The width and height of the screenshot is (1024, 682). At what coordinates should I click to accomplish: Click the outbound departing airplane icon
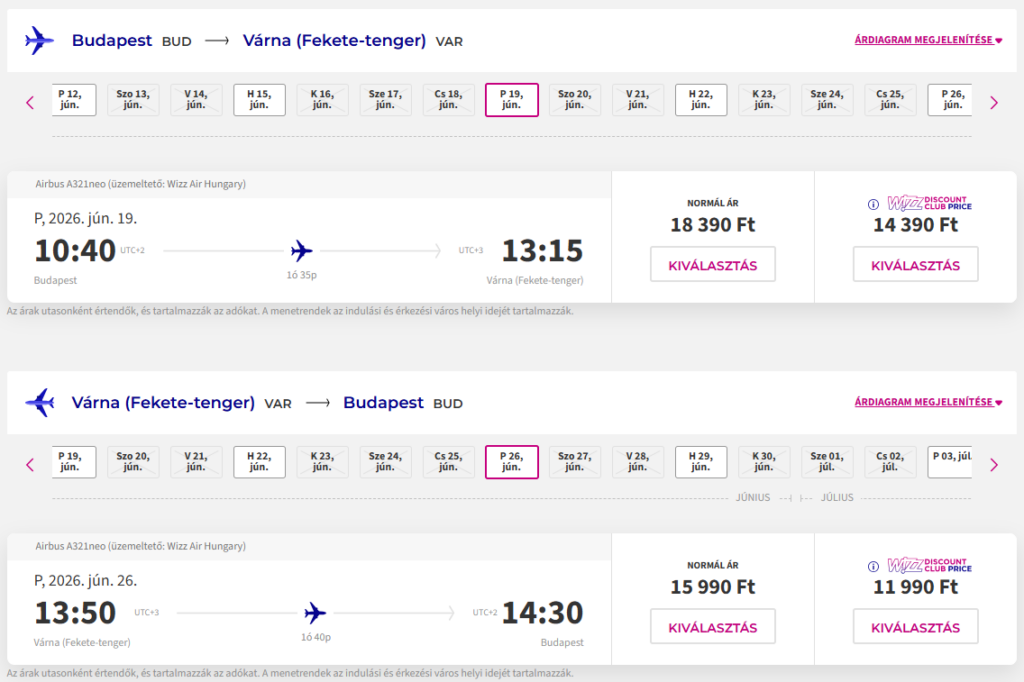(x=40, y=41)
